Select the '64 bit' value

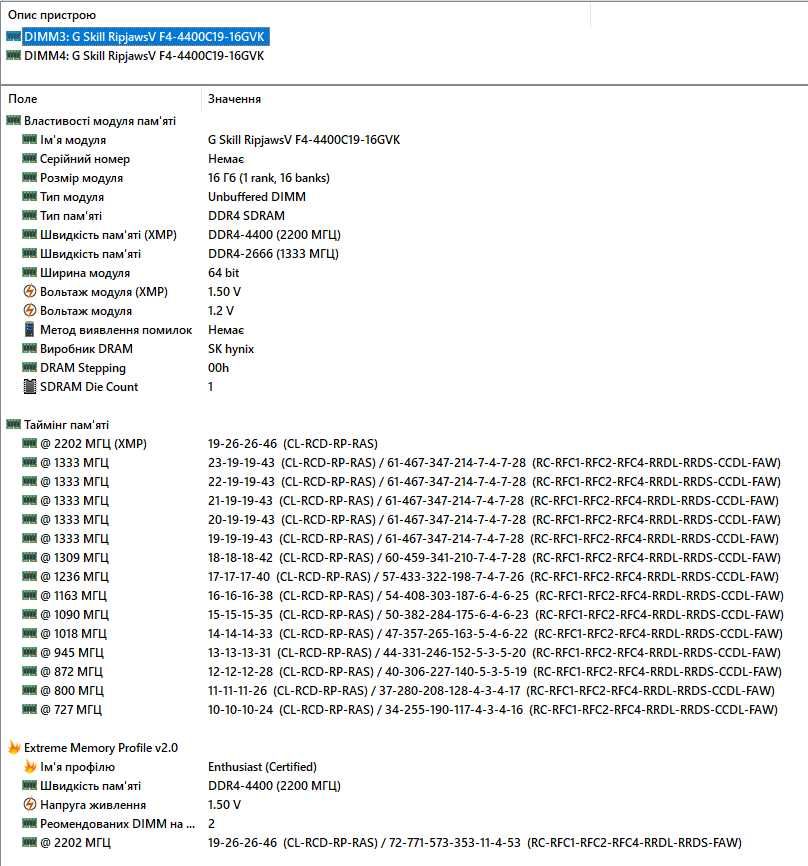click(x=224, y=273)
